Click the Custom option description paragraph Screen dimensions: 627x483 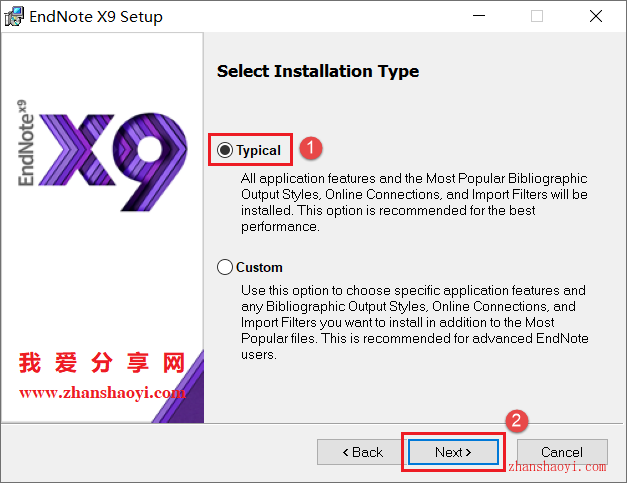(415, 322)
